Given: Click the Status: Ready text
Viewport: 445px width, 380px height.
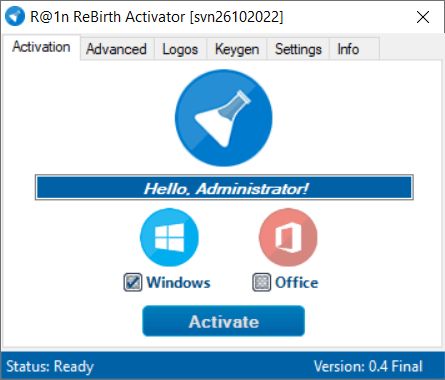Looking at the screenshot, I should point(50,366).
